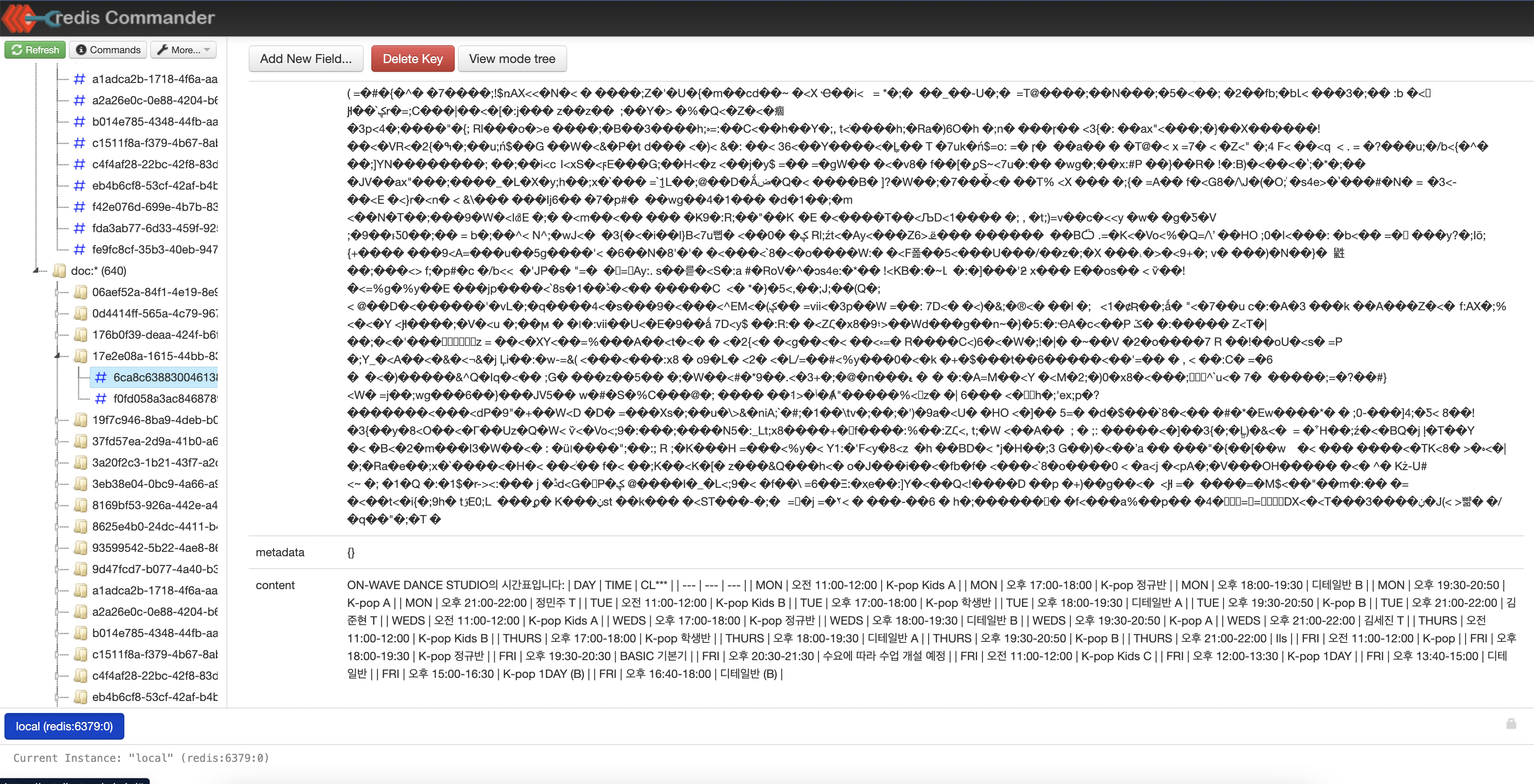Click the Add New Field button
This screenshot has height=784, width=1534.
[x=304, y=58]
